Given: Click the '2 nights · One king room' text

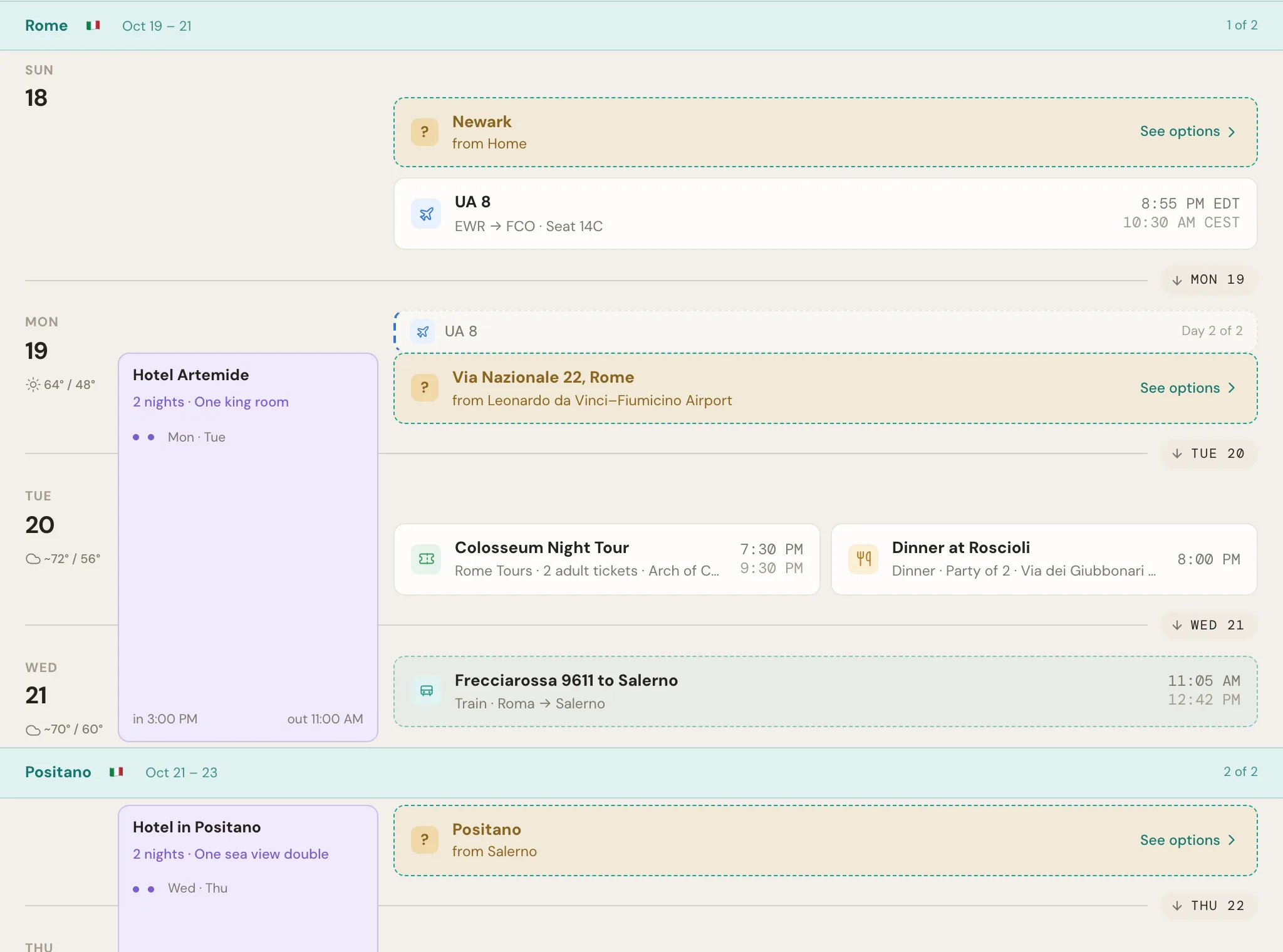Looking at the screenshot, I should [210, 401].
